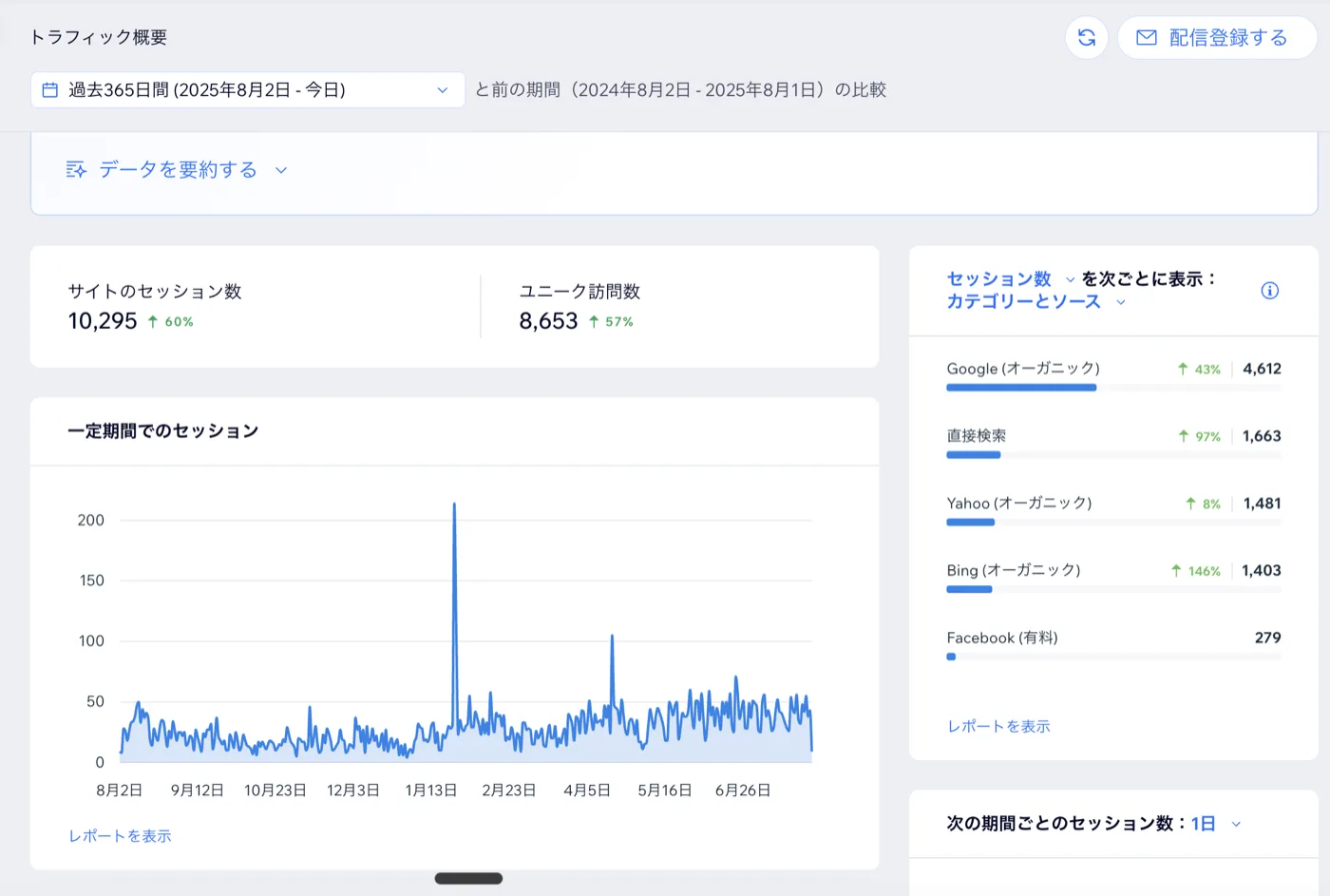The height and width of the screenshot is (896, 1330).
Task: Click the 4月 spike near 100 in chart
Action: point(612,637)
